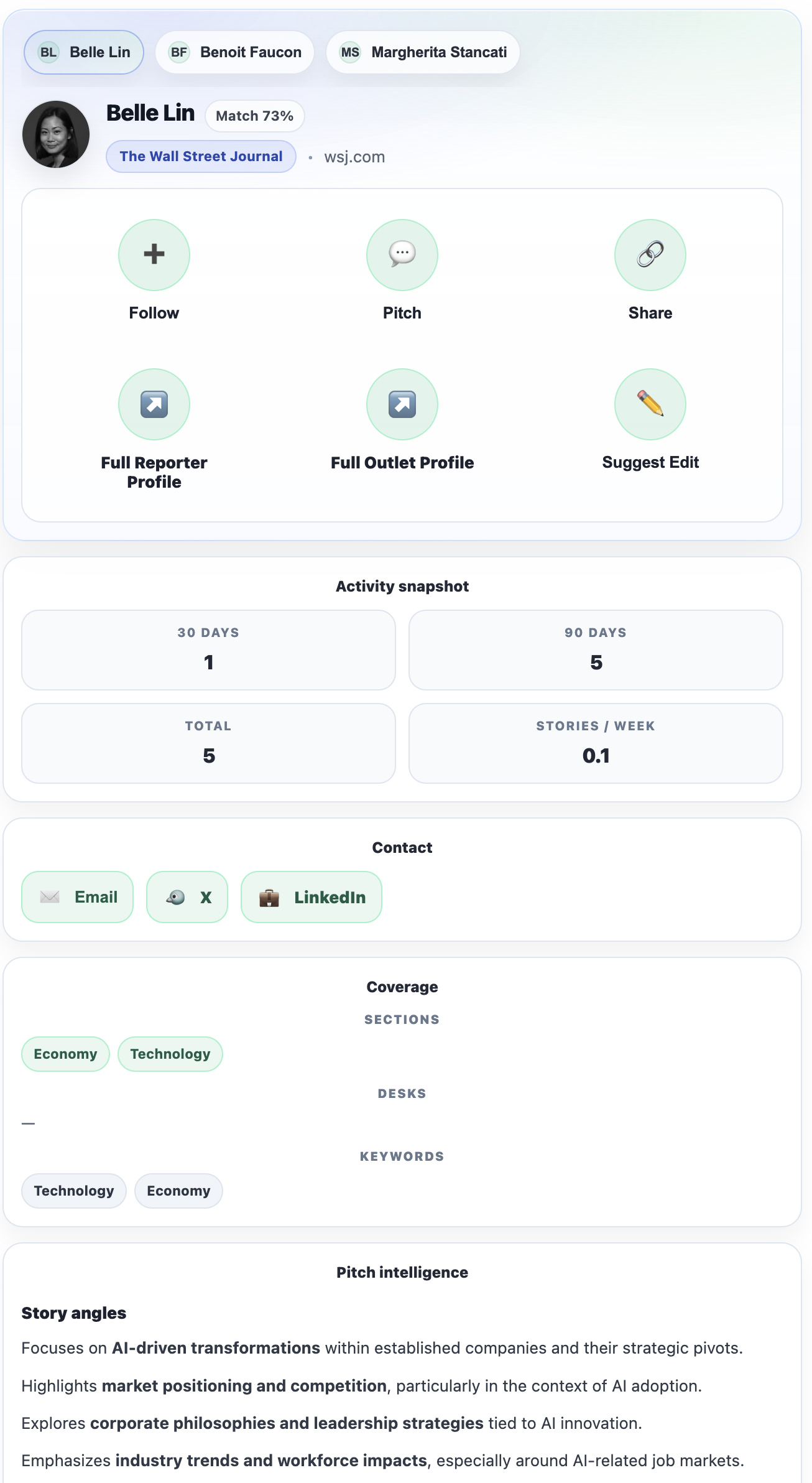Switch to the Belle Lin tab
Image resolution: width=812 pixels, height=1483 pixels.
coord(84,52)
